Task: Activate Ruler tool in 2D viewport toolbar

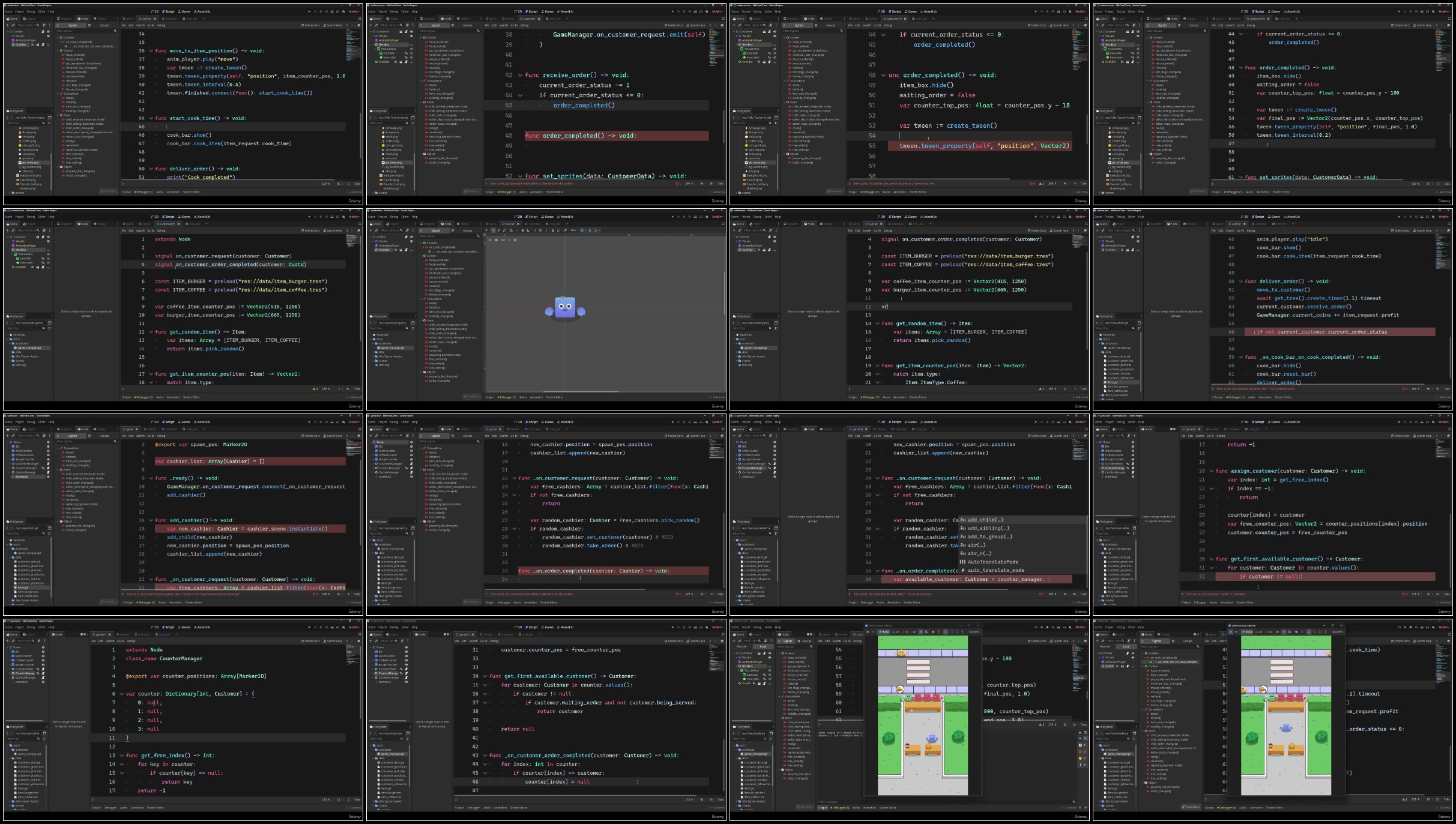Action: [x=528, y=230]
